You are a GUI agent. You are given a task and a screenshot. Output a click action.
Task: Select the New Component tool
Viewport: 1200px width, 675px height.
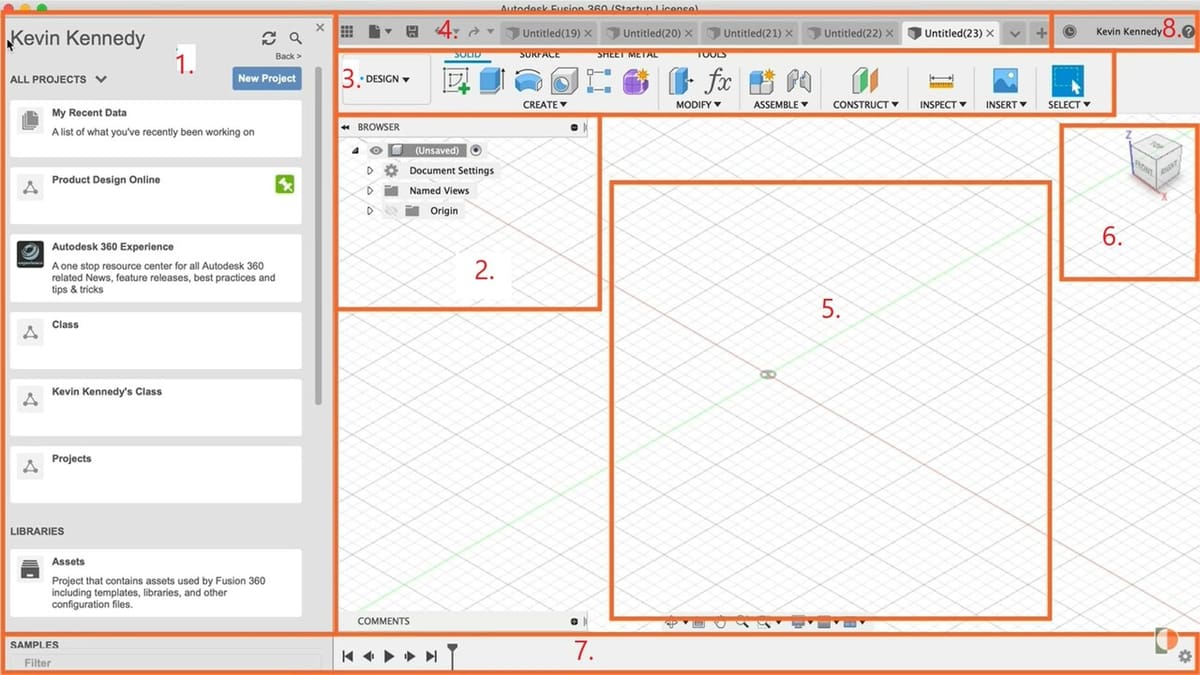pyautogui.click(x=762, y=81)
